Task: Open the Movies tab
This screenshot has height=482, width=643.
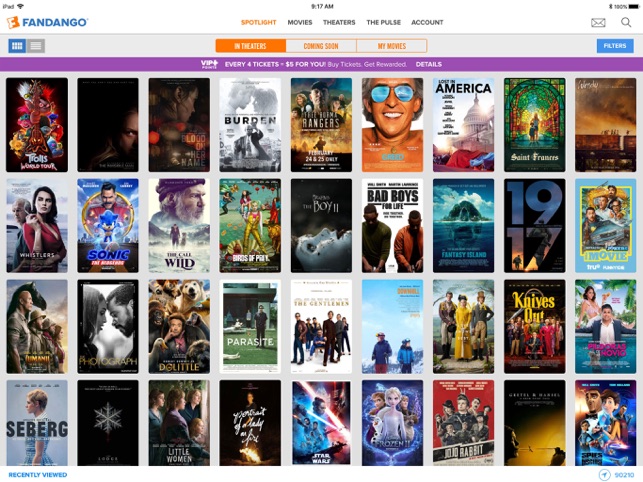Action: (300, 23)
